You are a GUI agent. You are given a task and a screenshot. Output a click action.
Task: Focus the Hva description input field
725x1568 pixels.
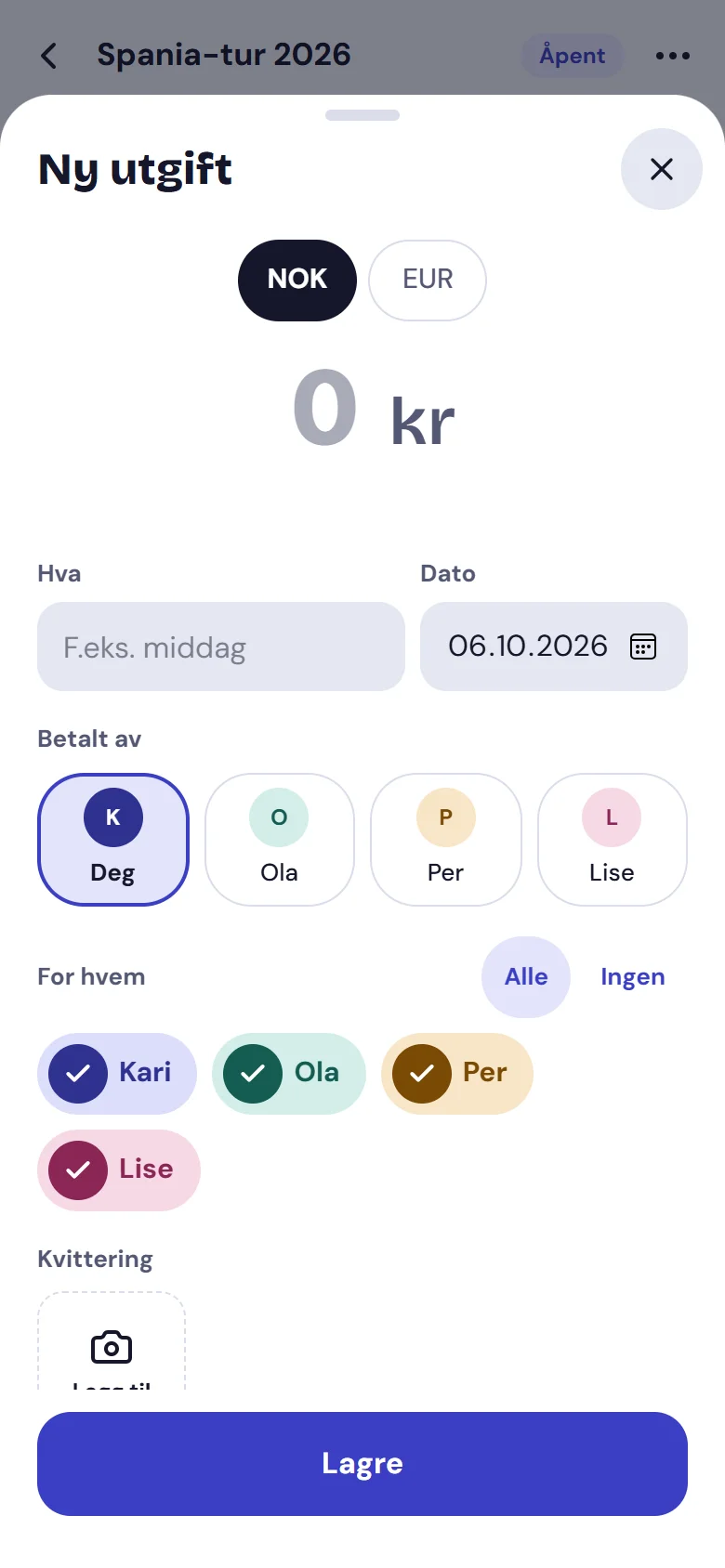(x=221, y=647)
